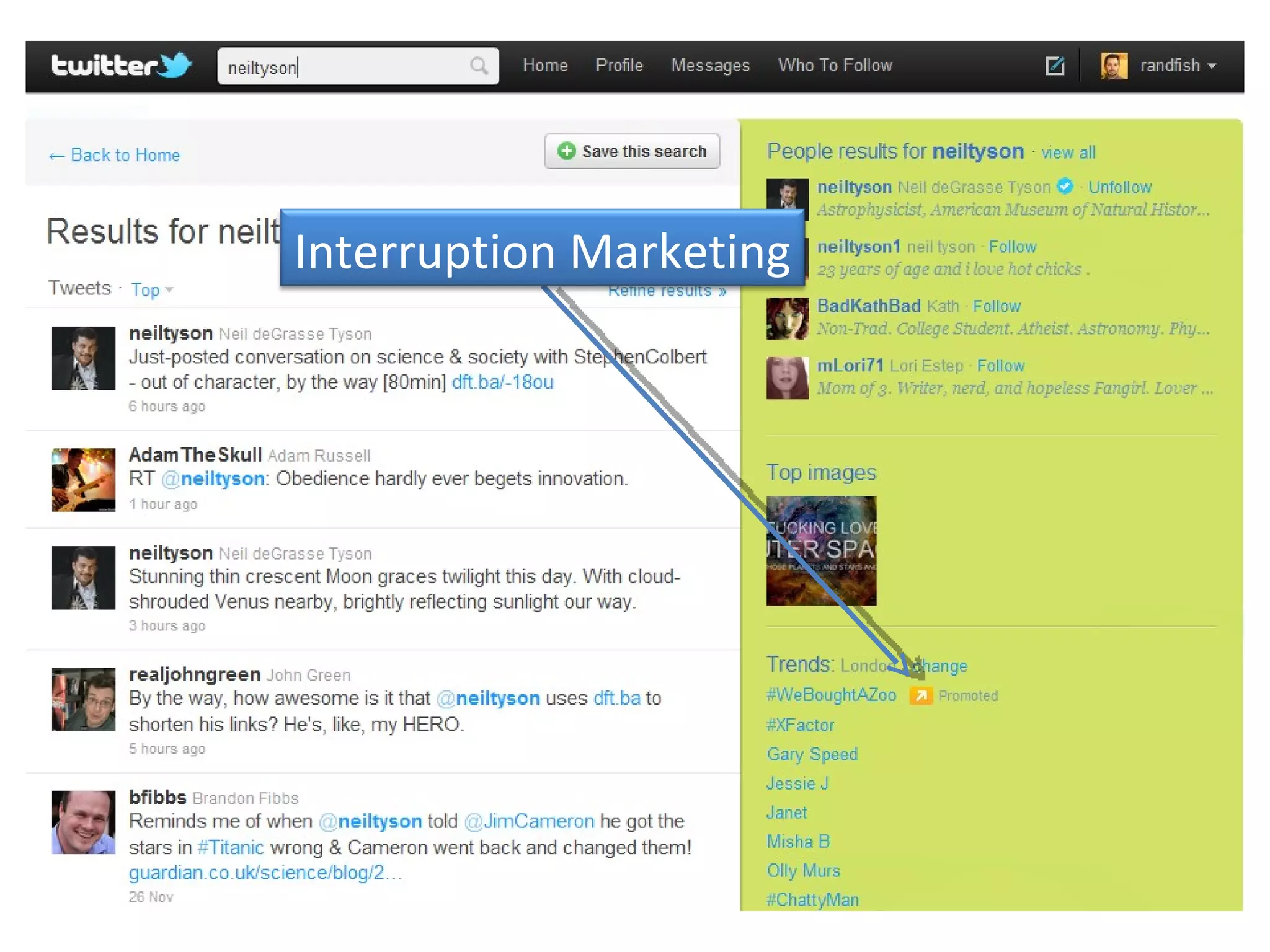Viewport: 1270px width, 952px height.
Task: Open bfibbs username link
Action: [x=158, y=797]
